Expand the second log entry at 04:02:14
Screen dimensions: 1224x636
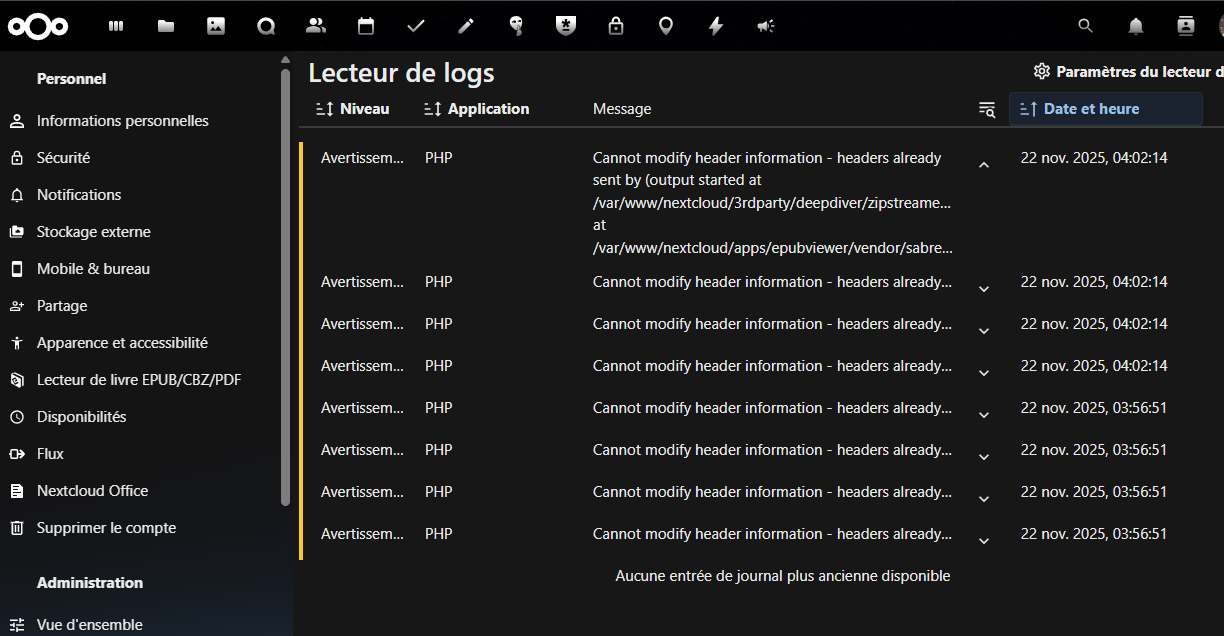(x=983, y=289)
